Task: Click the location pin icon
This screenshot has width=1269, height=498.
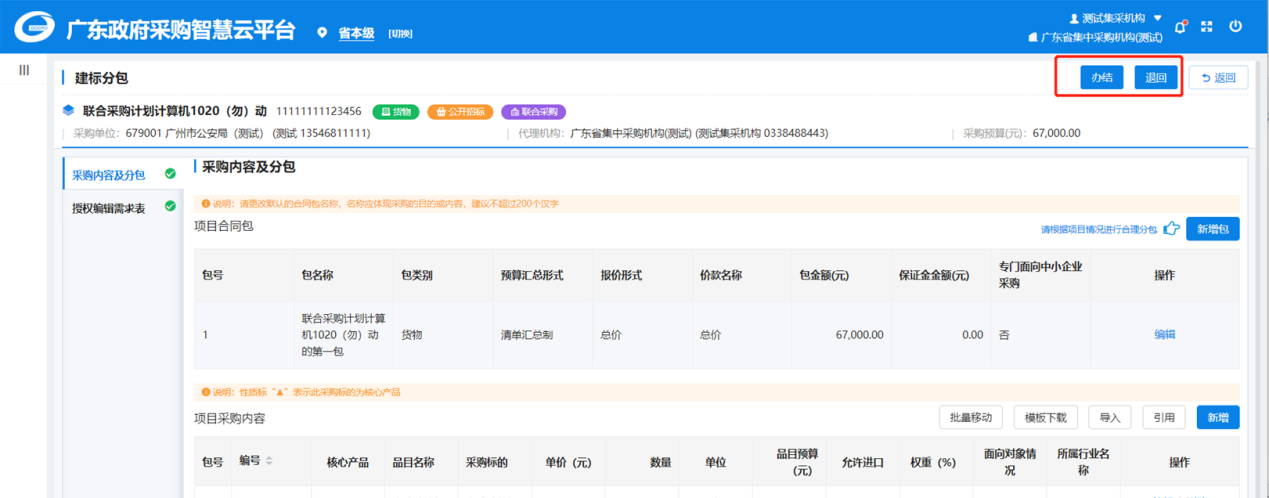Action: [x=322, y=33]
